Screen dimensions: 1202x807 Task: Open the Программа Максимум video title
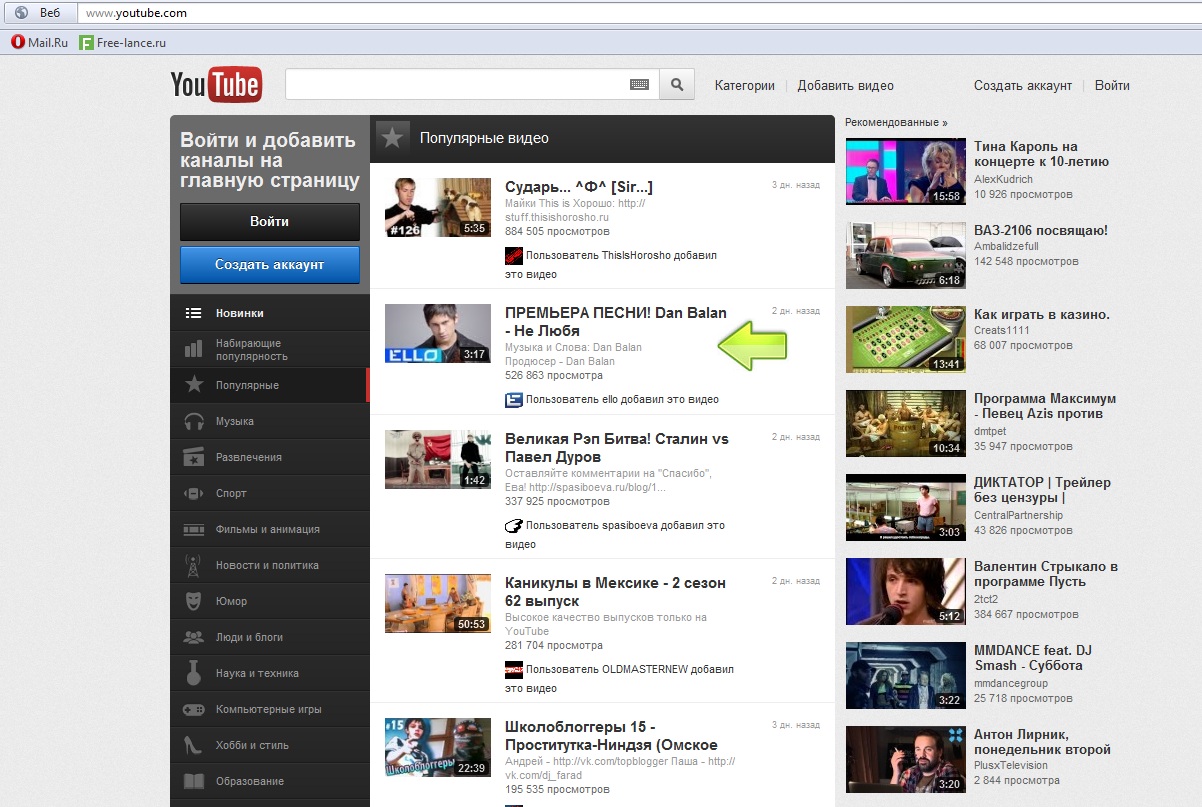pos(1045,406)
